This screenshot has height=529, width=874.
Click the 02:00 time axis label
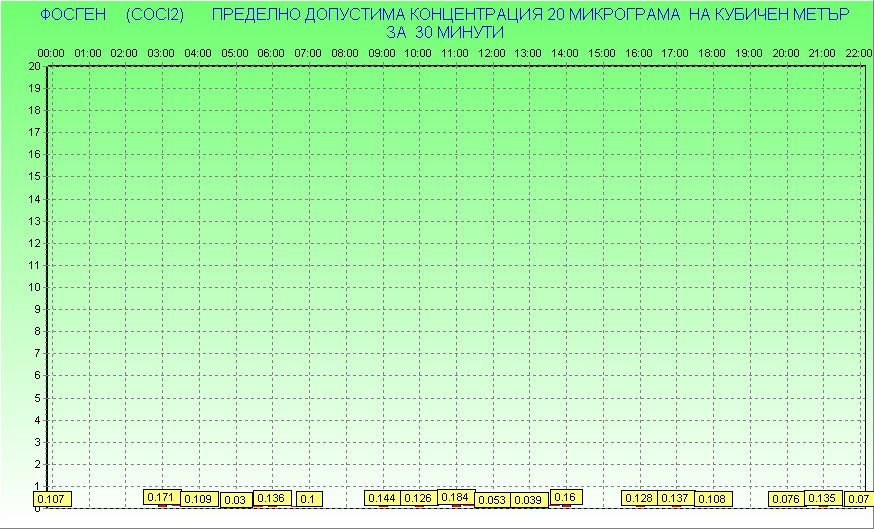pos(124,54)
